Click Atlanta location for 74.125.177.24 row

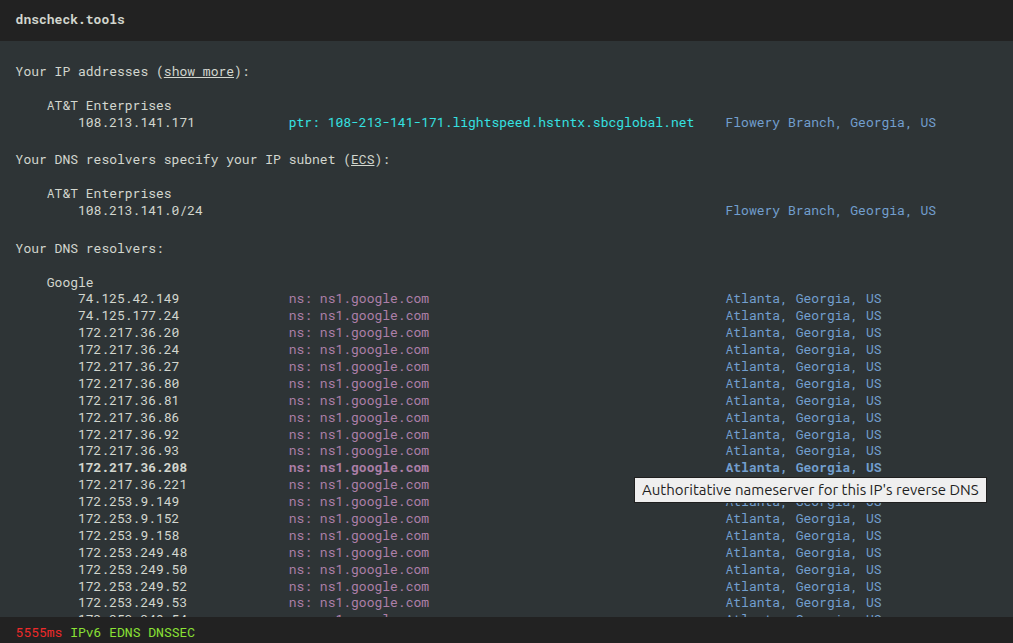(803, 315)
